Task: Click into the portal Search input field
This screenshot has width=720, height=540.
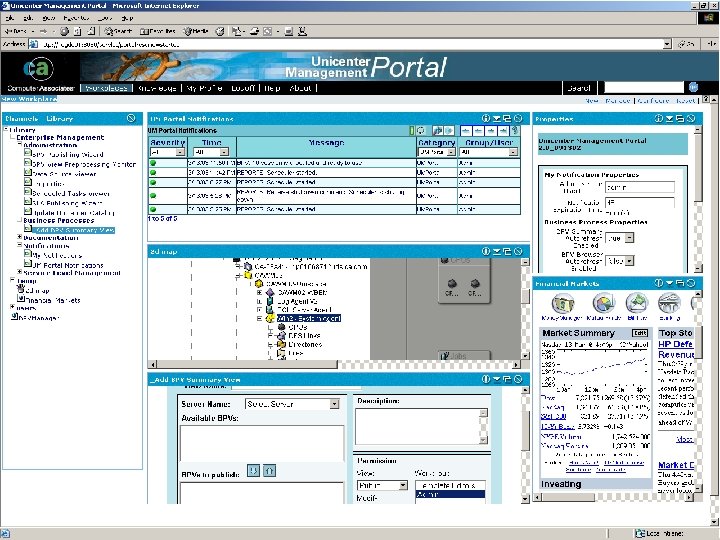Action: click(x=644, y=87)
